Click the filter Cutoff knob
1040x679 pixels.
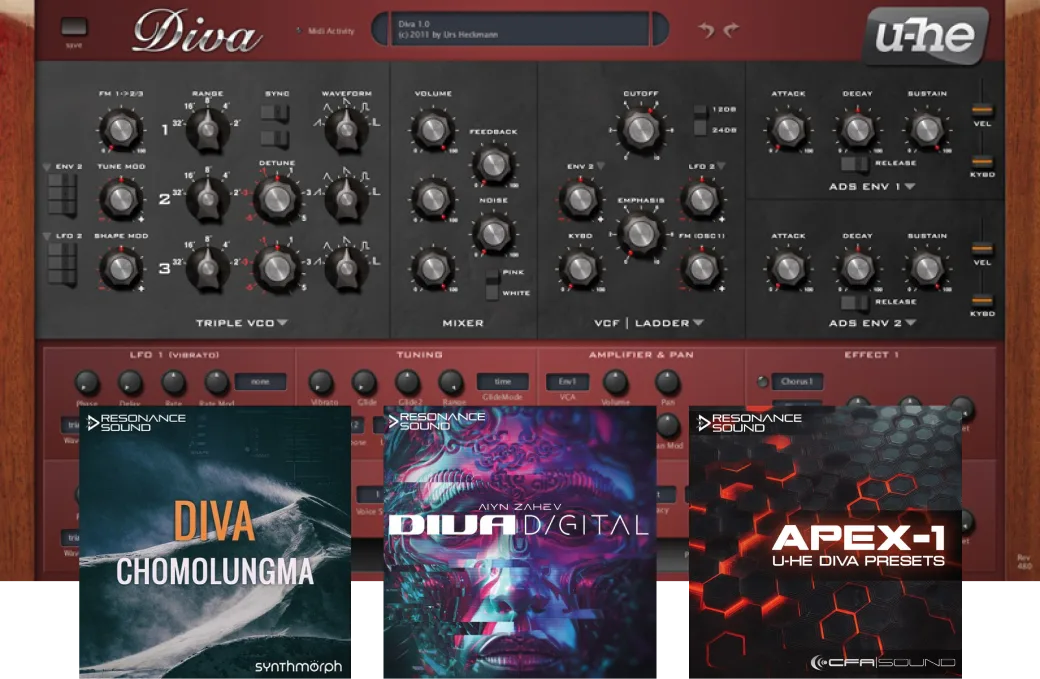640,129
